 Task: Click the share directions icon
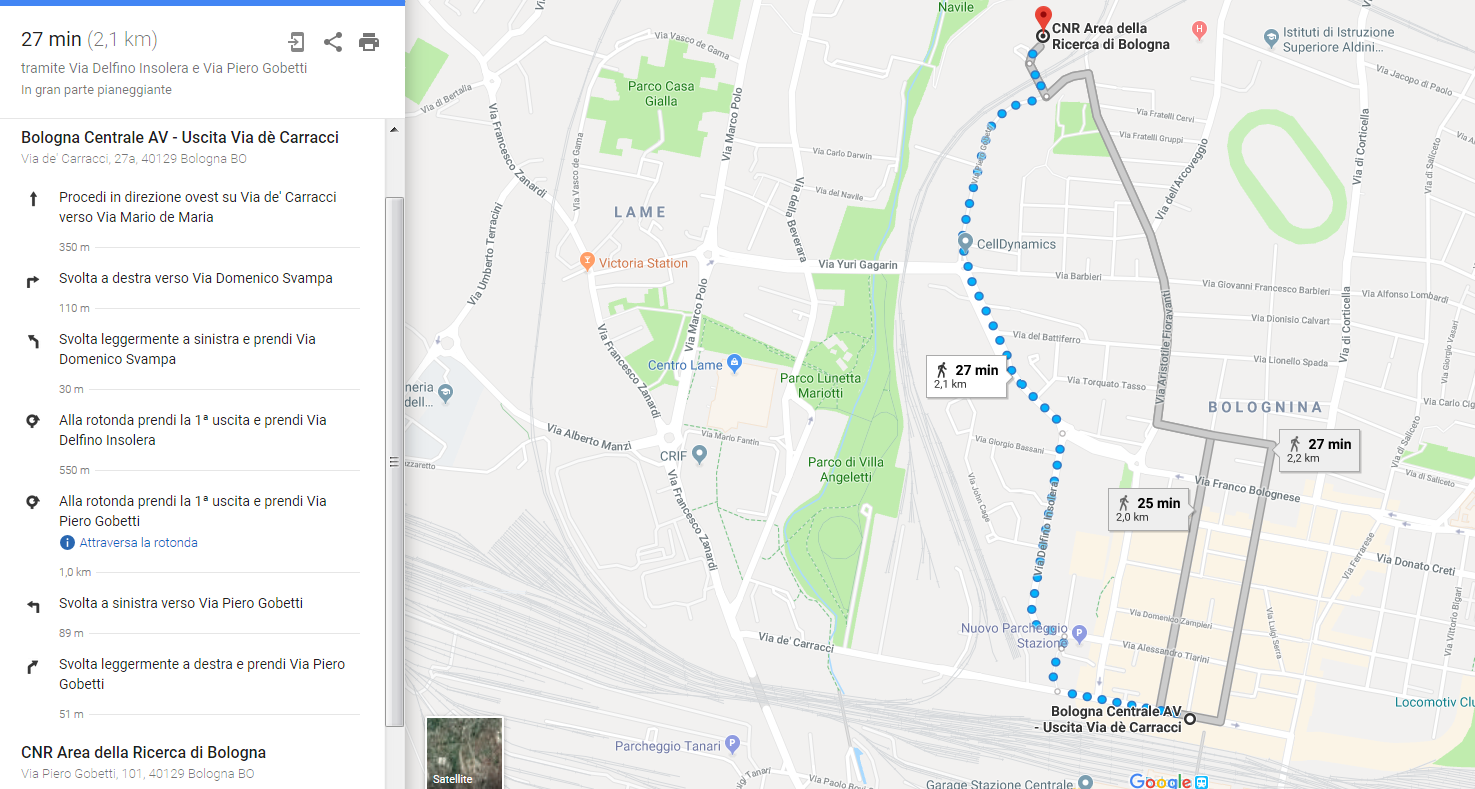pyautogui.click(x=333, y=42)
